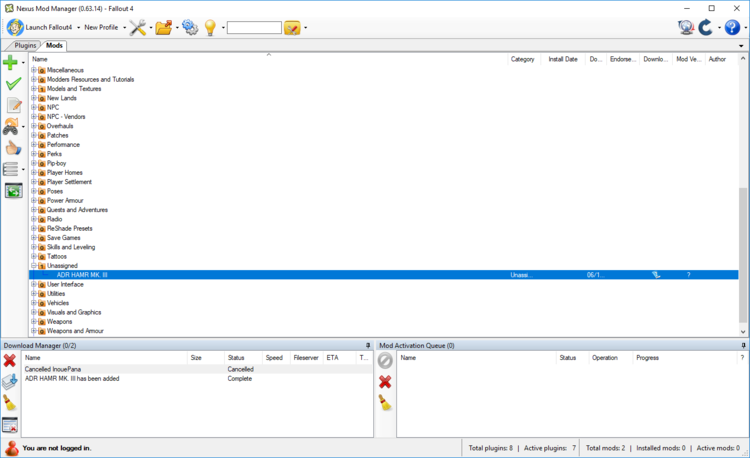Click the globe webcam icon in toolbar

tap(686, 27)
